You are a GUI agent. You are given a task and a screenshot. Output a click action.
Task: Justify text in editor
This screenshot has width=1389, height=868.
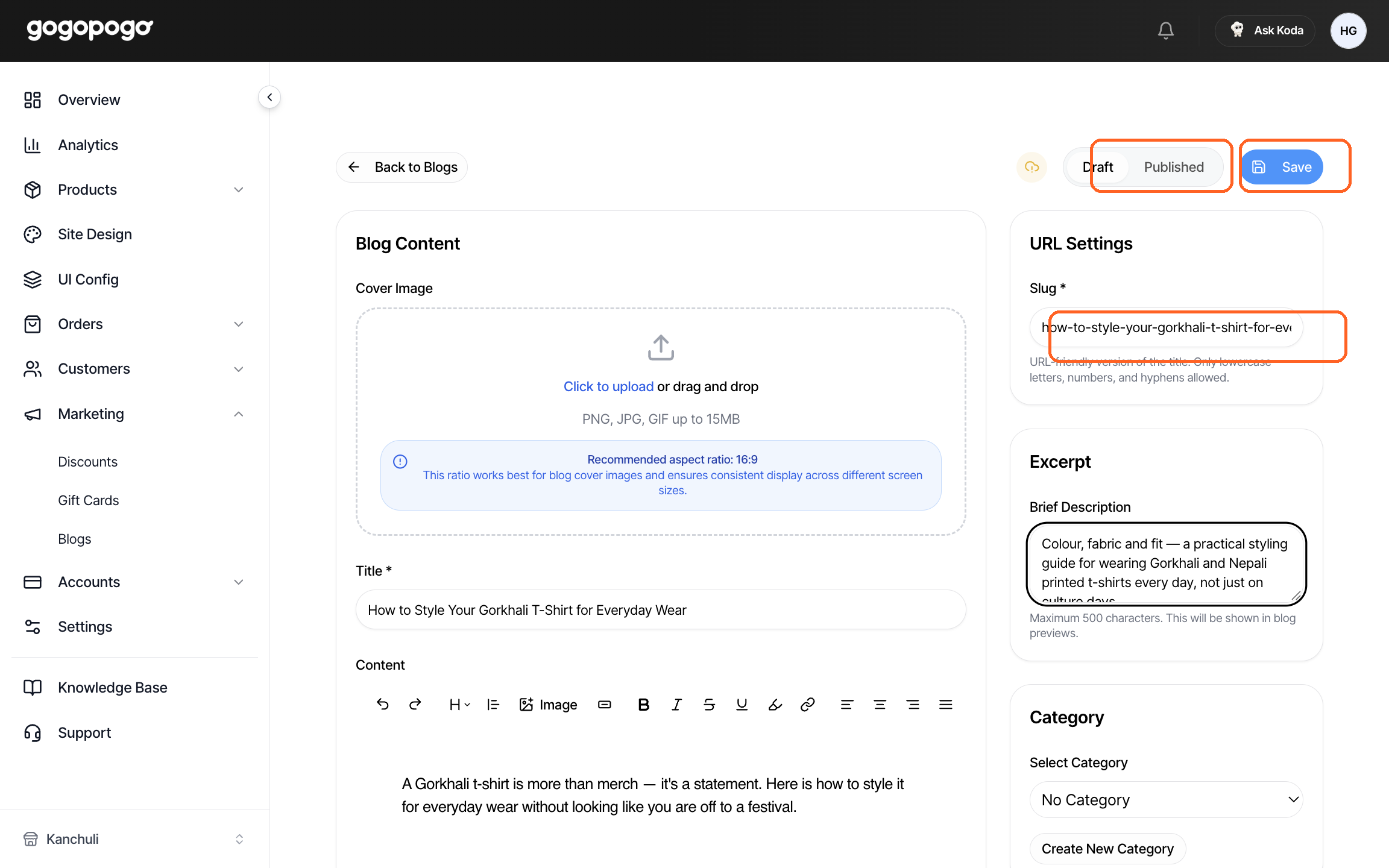coord(945,704)
